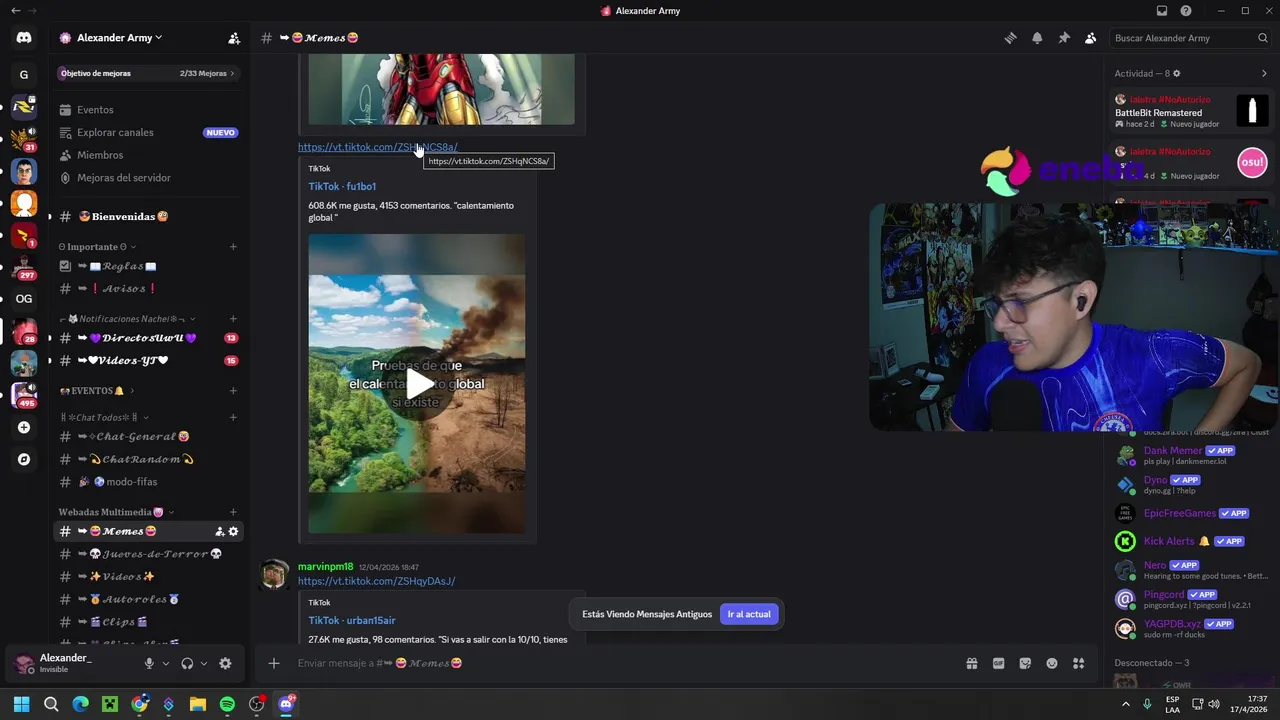
Task: Click Add a Server plus icon
Action: tap(24, 427)
